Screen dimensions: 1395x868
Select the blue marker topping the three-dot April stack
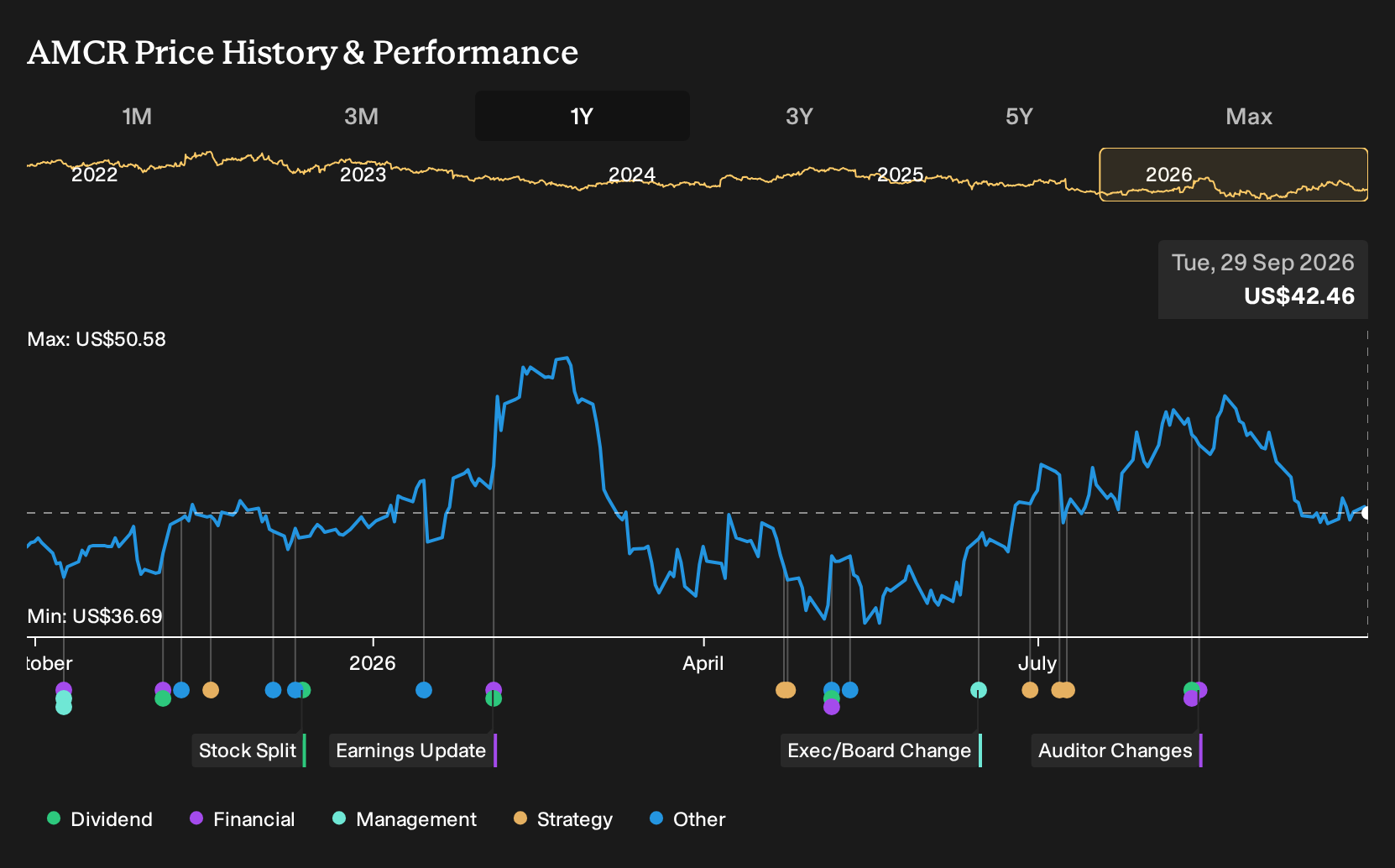point(831,688)
